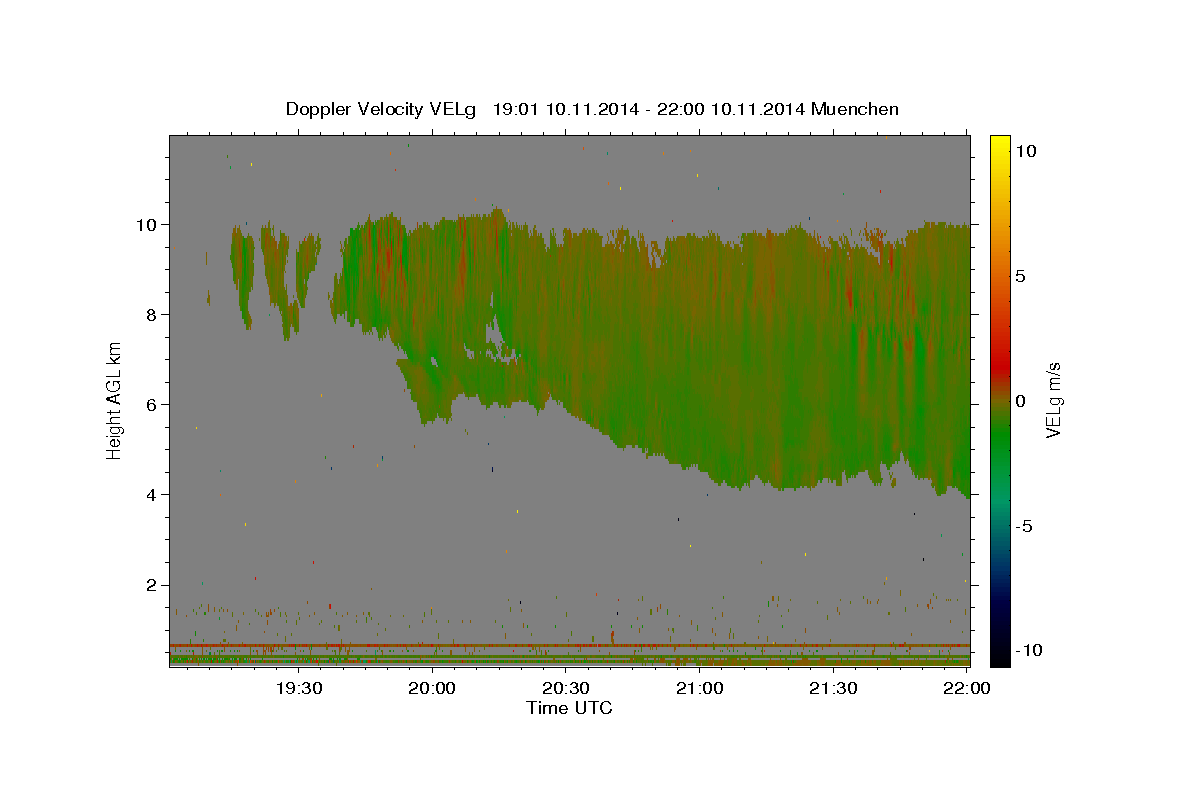Screen dimensions: 1200x800
Task: Click the 20:30 time tick label
Action: pyautogui.click(x=566, y=688)
